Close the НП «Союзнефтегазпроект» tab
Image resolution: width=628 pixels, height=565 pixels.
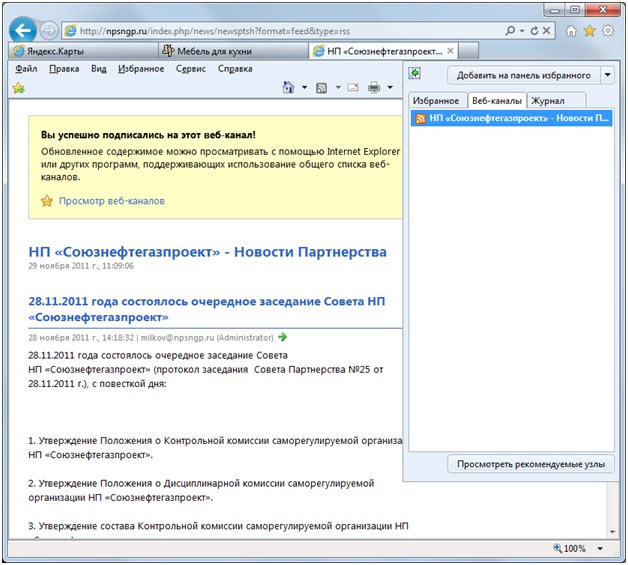450,51
